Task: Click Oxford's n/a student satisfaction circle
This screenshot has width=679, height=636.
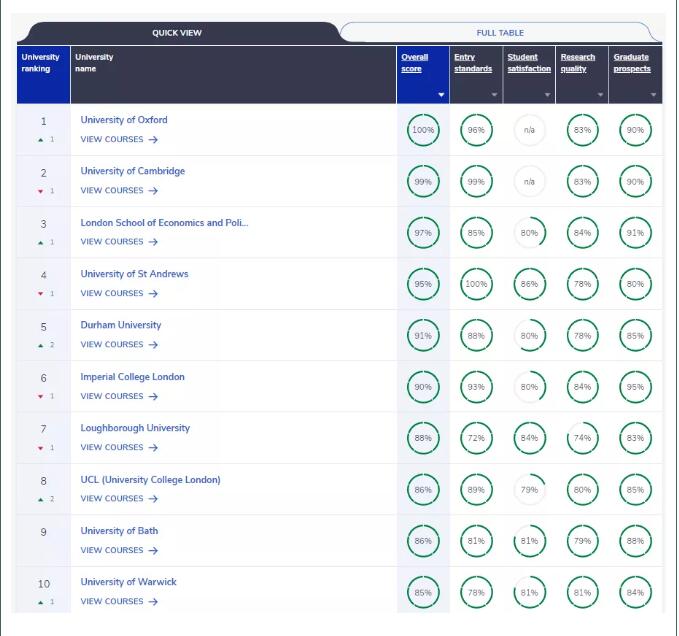Action: 529,130
